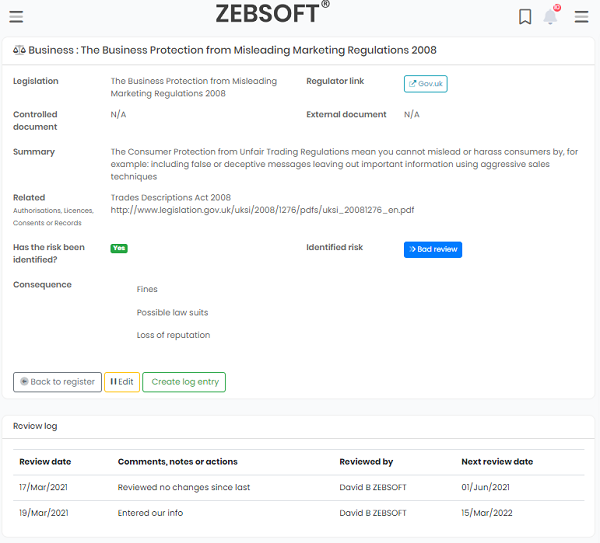This screenshot has height=543, width=600.
Task: Select the 17/Mar/2021 review log row
Action: pos(298,488)
